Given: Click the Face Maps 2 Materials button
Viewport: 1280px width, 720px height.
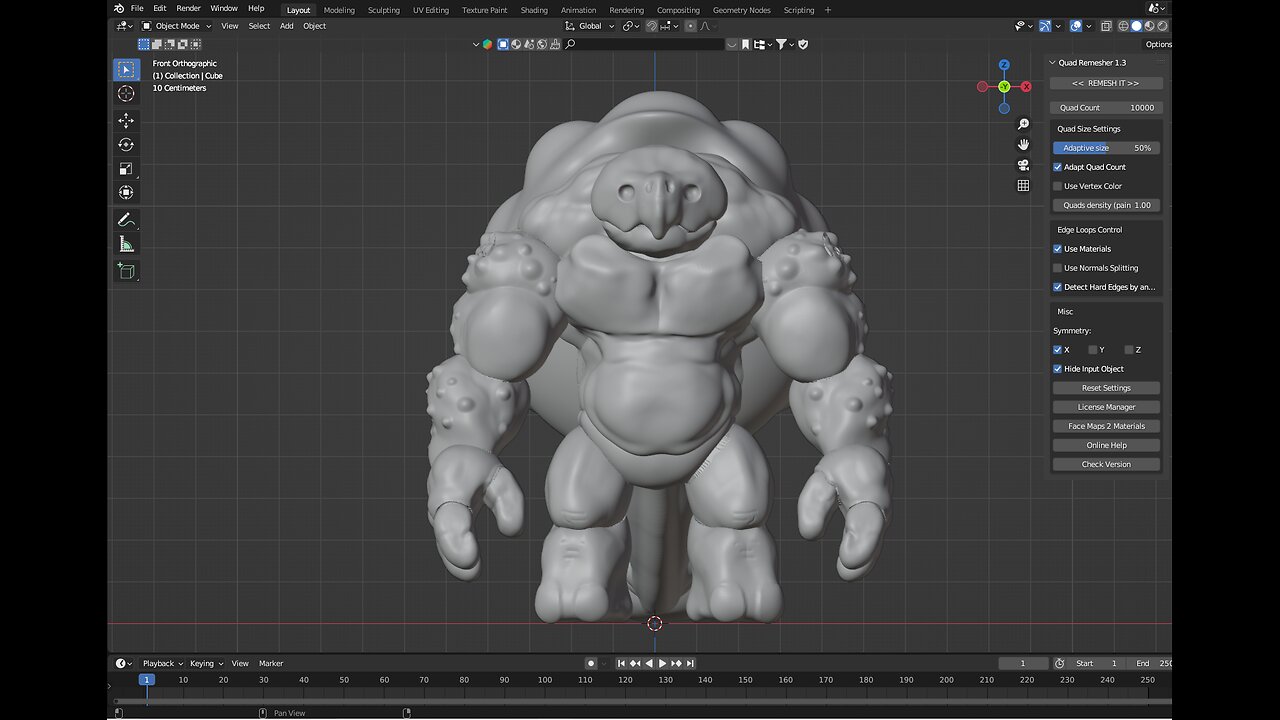Looking at the screenshot, I should coord(1106,426).
